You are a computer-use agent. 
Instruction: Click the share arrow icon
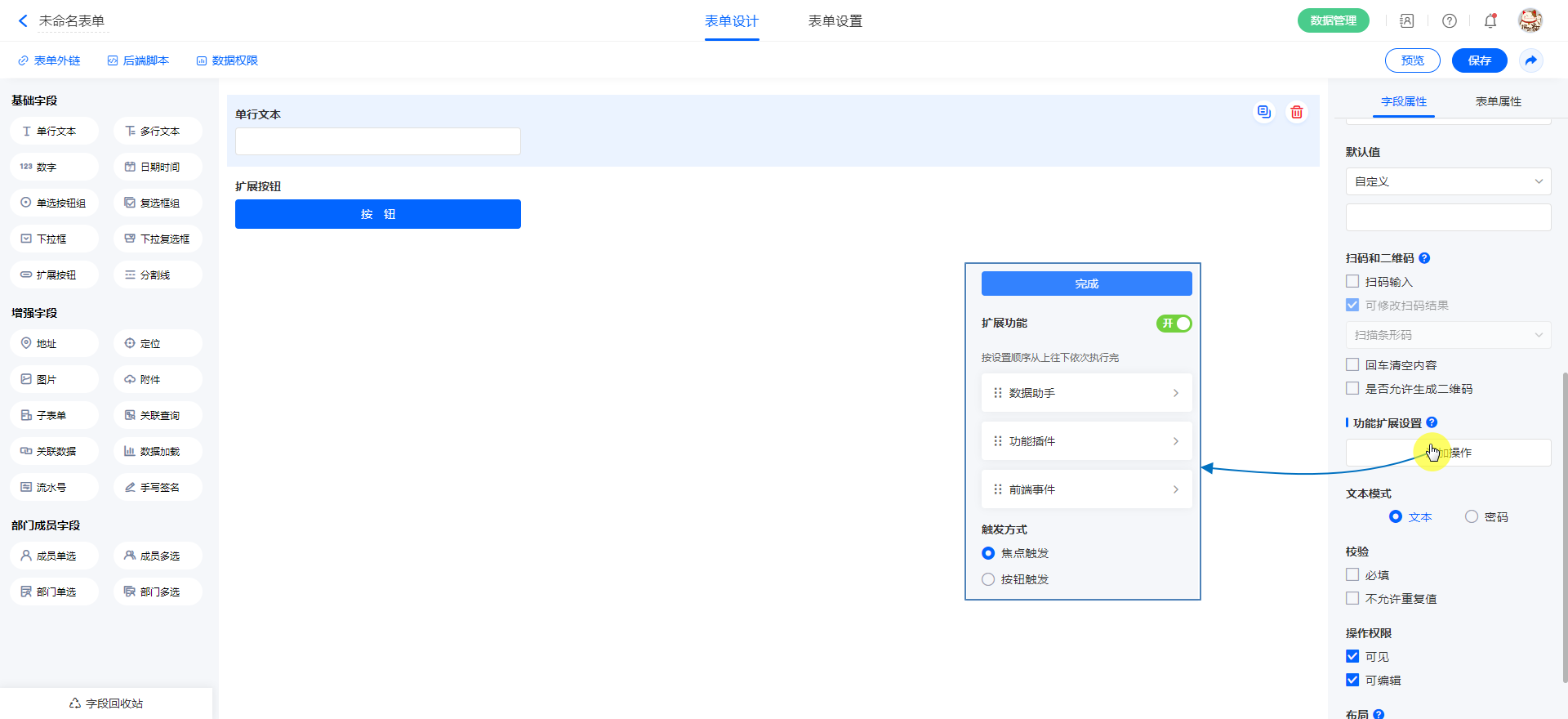1530,60
